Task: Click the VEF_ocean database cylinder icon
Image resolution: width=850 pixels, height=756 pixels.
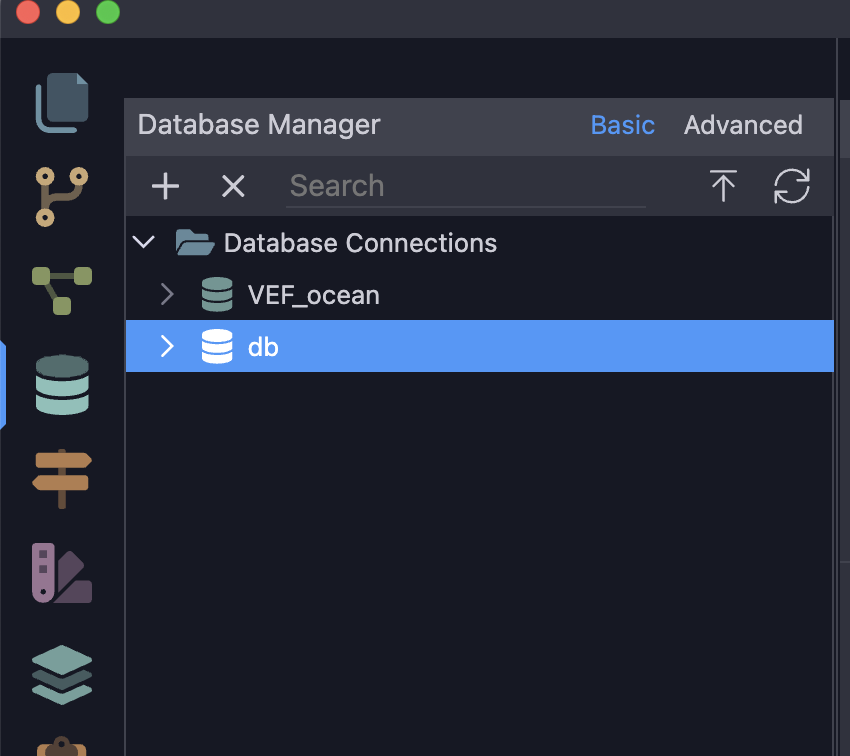Action: click(217, 294)
